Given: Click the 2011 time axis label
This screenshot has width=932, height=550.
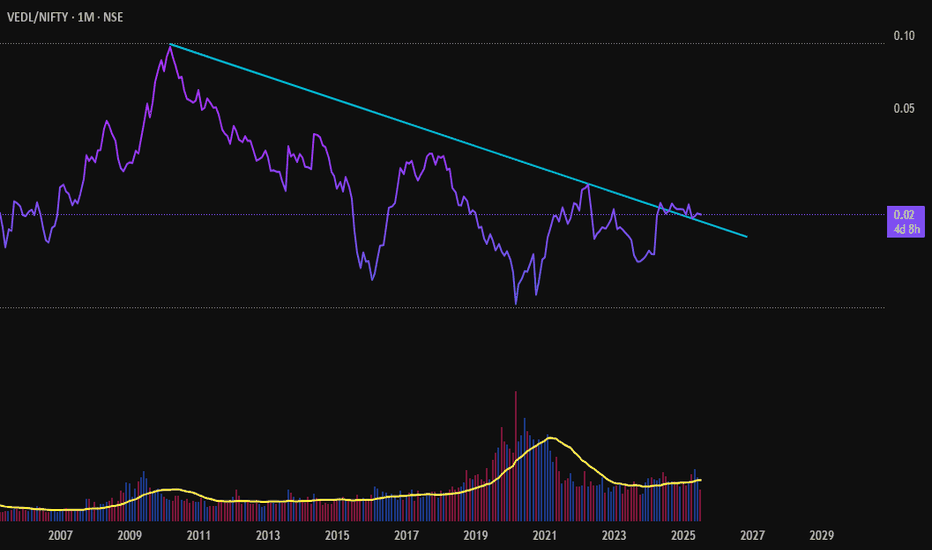Looking at the screenshot, I should (x=199, y=535).
